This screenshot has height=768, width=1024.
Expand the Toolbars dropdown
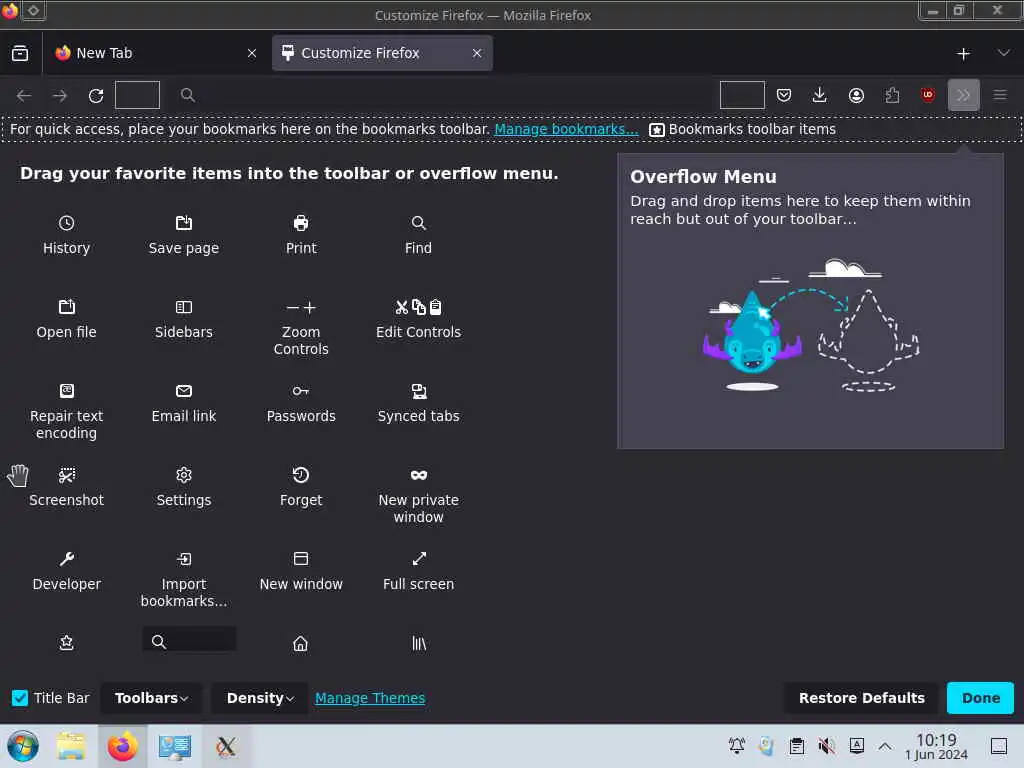point(152,698)
